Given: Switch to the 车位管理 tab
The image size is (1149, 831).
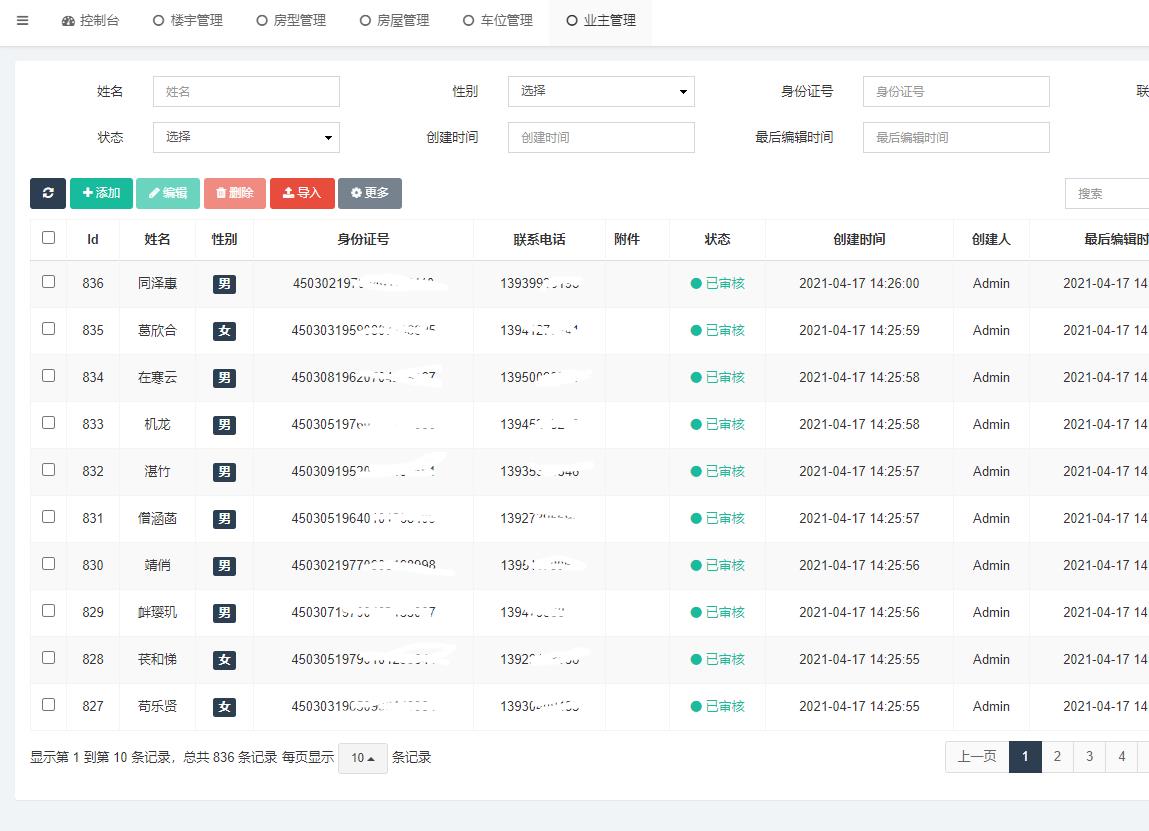Looking at the screenshot, I should point(498,20).
